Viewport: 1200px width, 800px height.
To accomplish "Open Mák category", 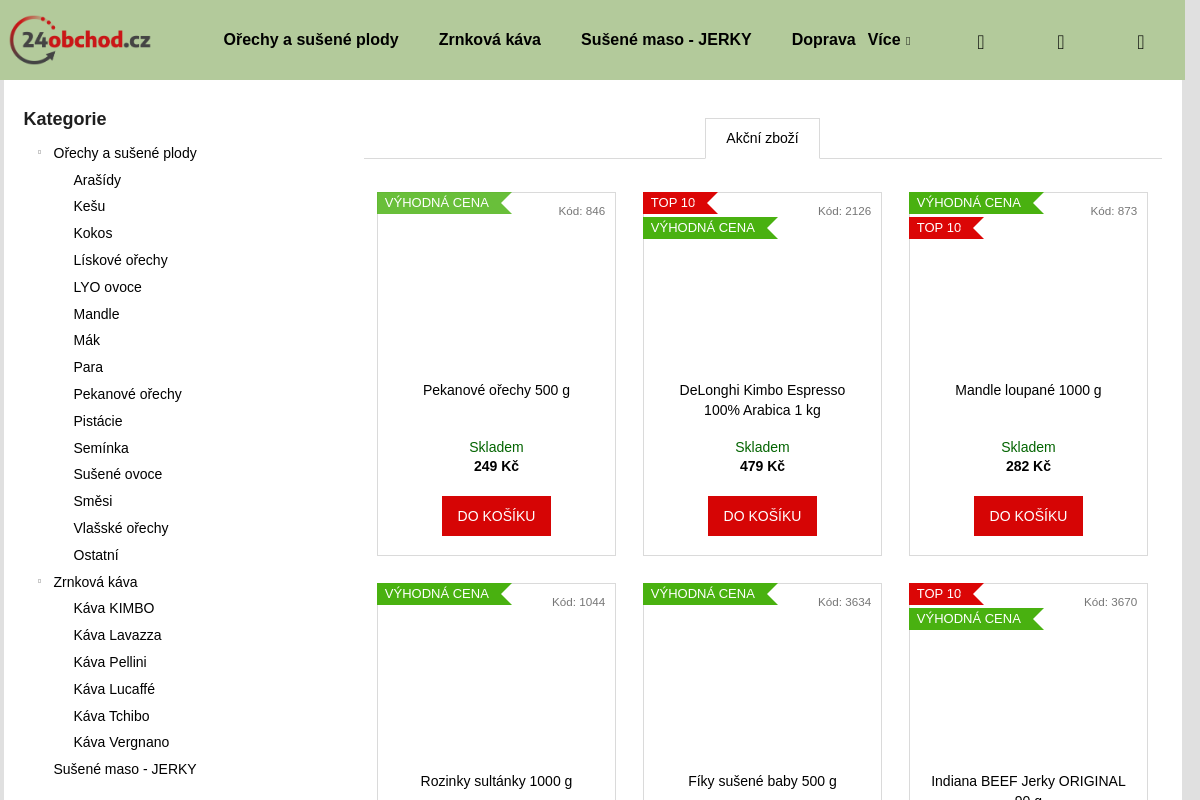I will (x=87, y=340).
